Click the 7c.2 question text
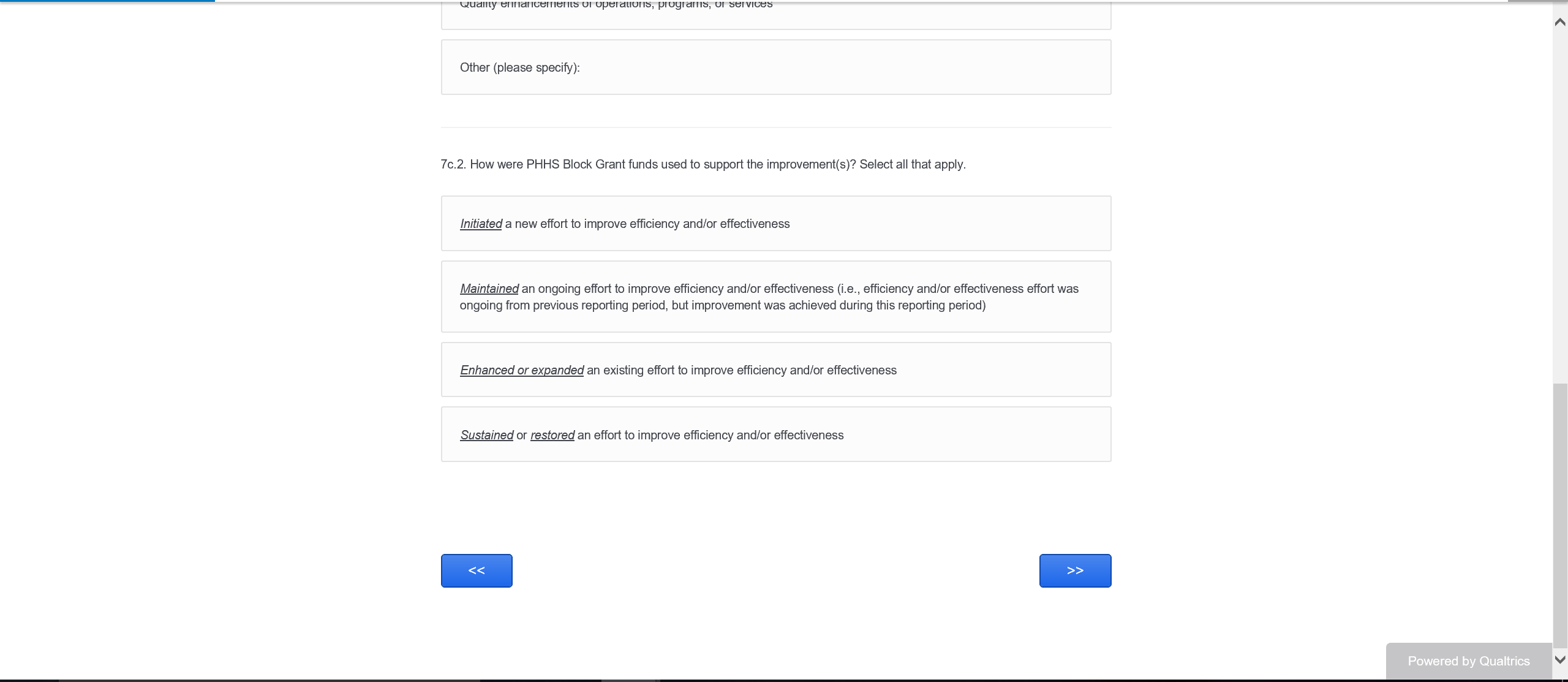 703,164
